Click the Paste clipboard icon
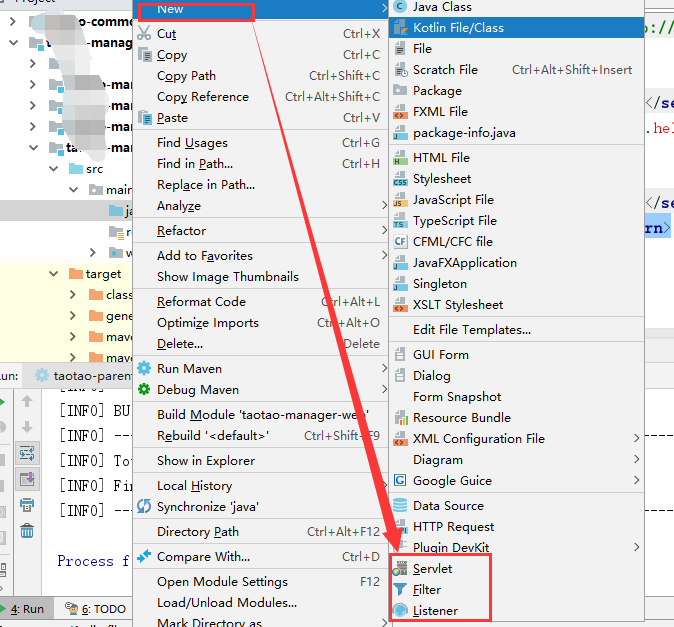 click(145, 117)
